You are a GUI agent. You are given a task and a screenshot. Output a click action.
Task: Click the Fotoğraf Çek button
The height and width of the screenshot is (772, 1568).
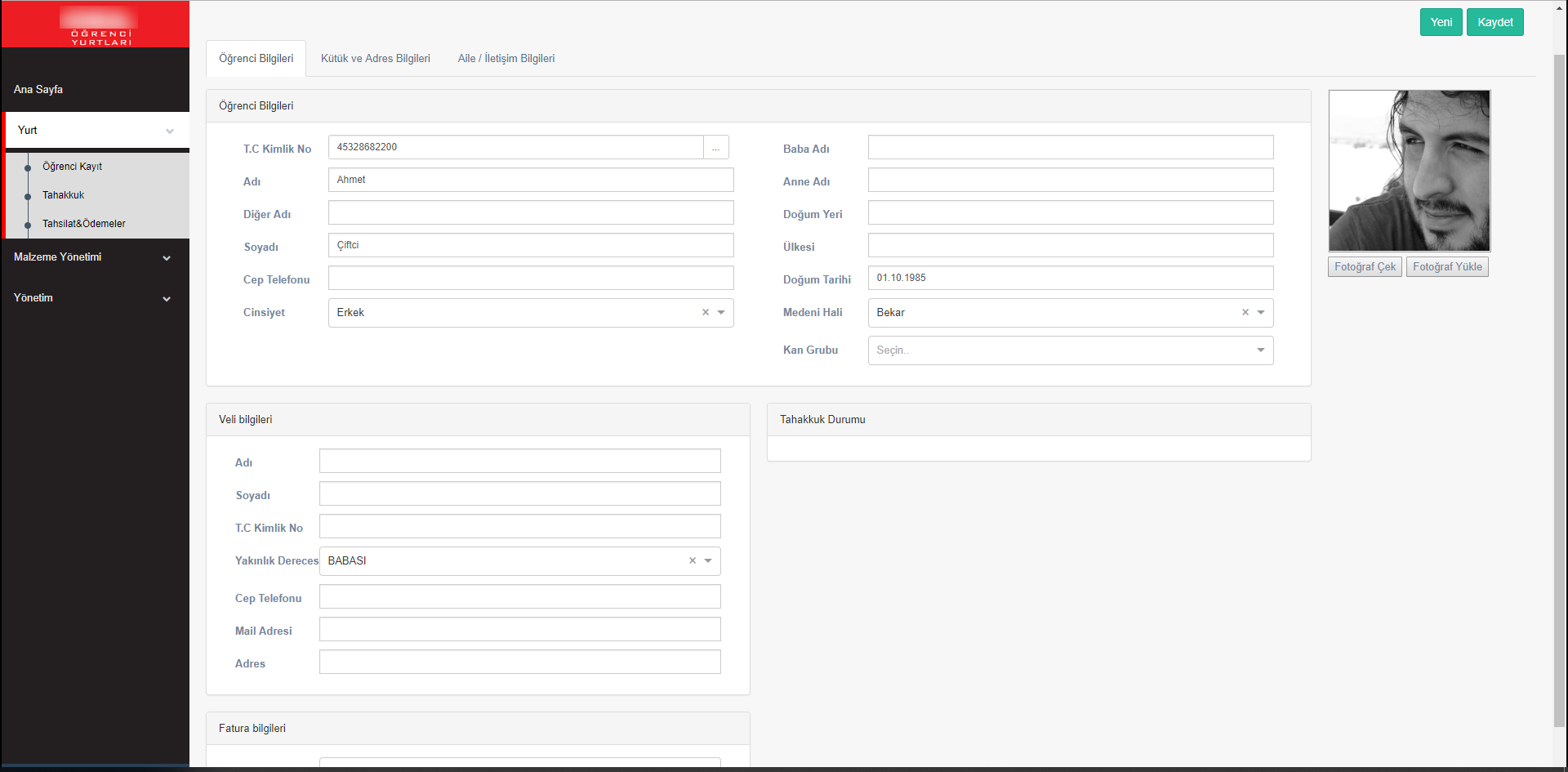click(1365, 267)
